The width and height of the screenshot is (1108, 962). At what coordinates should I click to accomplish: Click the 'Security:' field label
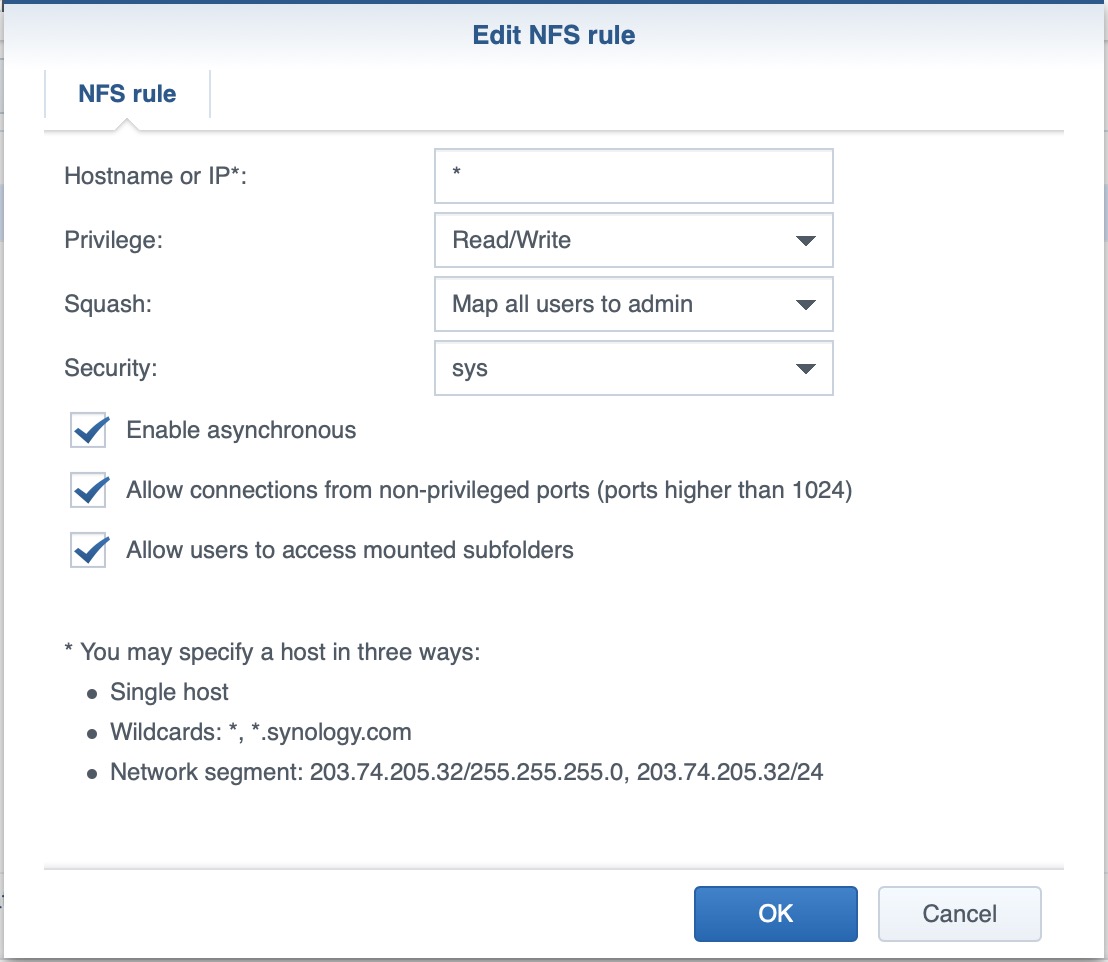[111, 369]
